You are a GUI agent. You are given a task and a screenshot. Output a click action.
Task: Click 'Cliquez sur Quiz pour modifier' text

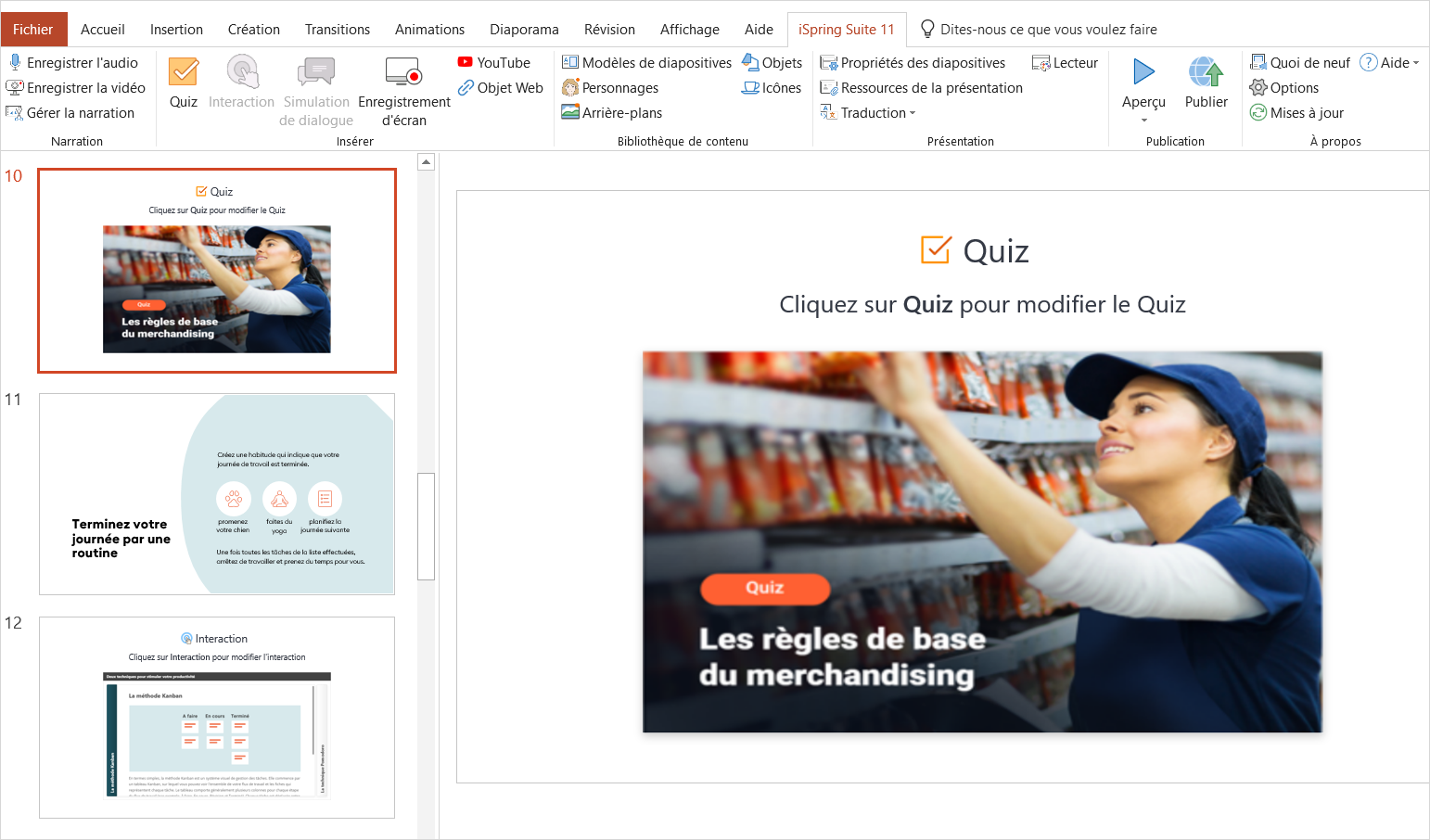tap(982, 304)
